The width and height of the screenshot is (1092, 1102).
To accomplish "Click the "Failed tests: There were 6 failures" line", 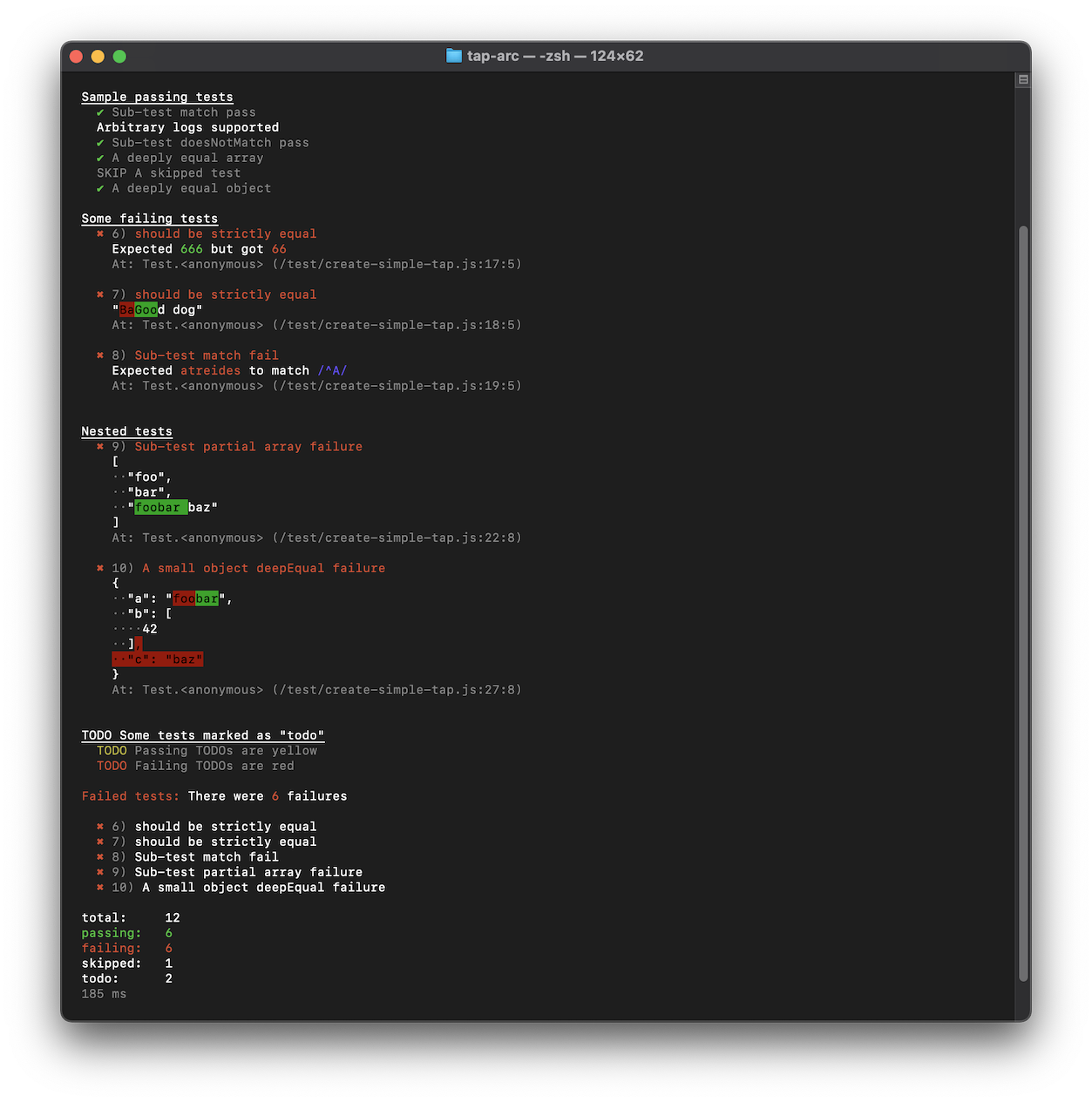I will 214,796.
